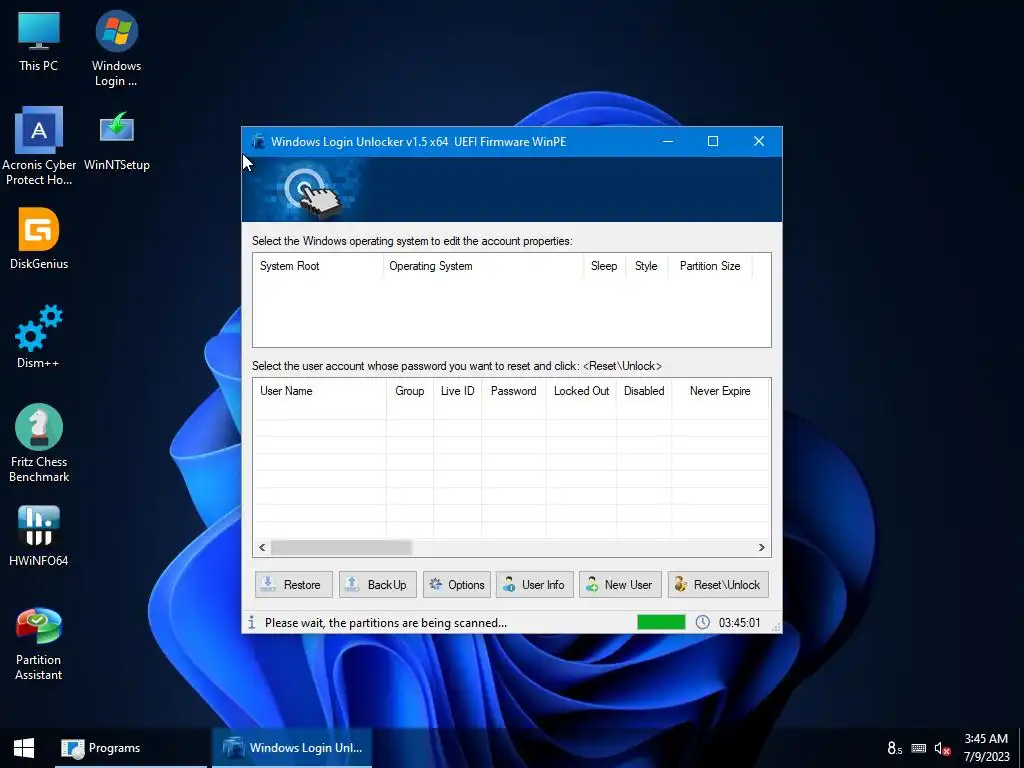Open the taskbar clock and date
The height and width of the screenshot is (768, 1024).
coord(986,748)
